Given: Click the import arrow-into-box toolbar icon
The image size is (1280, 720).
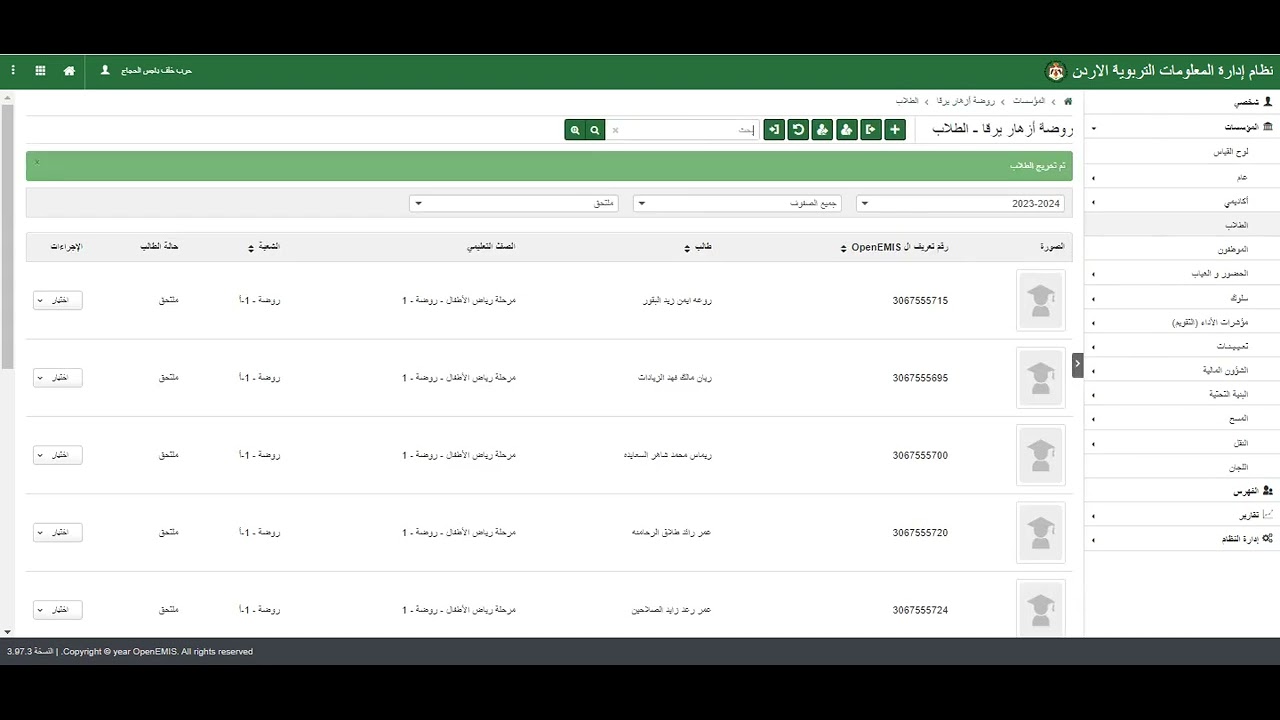Looking at the screenshot, I should [x=774, y=129].
